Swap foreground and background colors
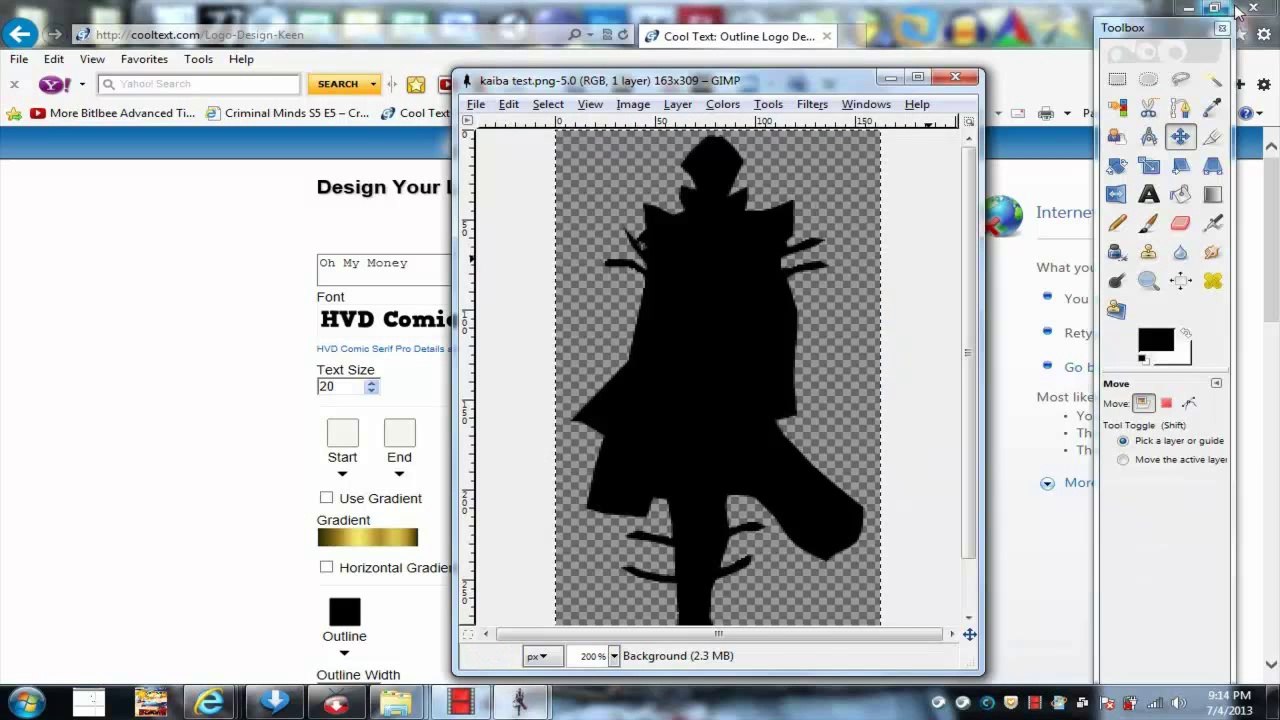Screen dimensions: 1280x720 tap(1186, 332)
